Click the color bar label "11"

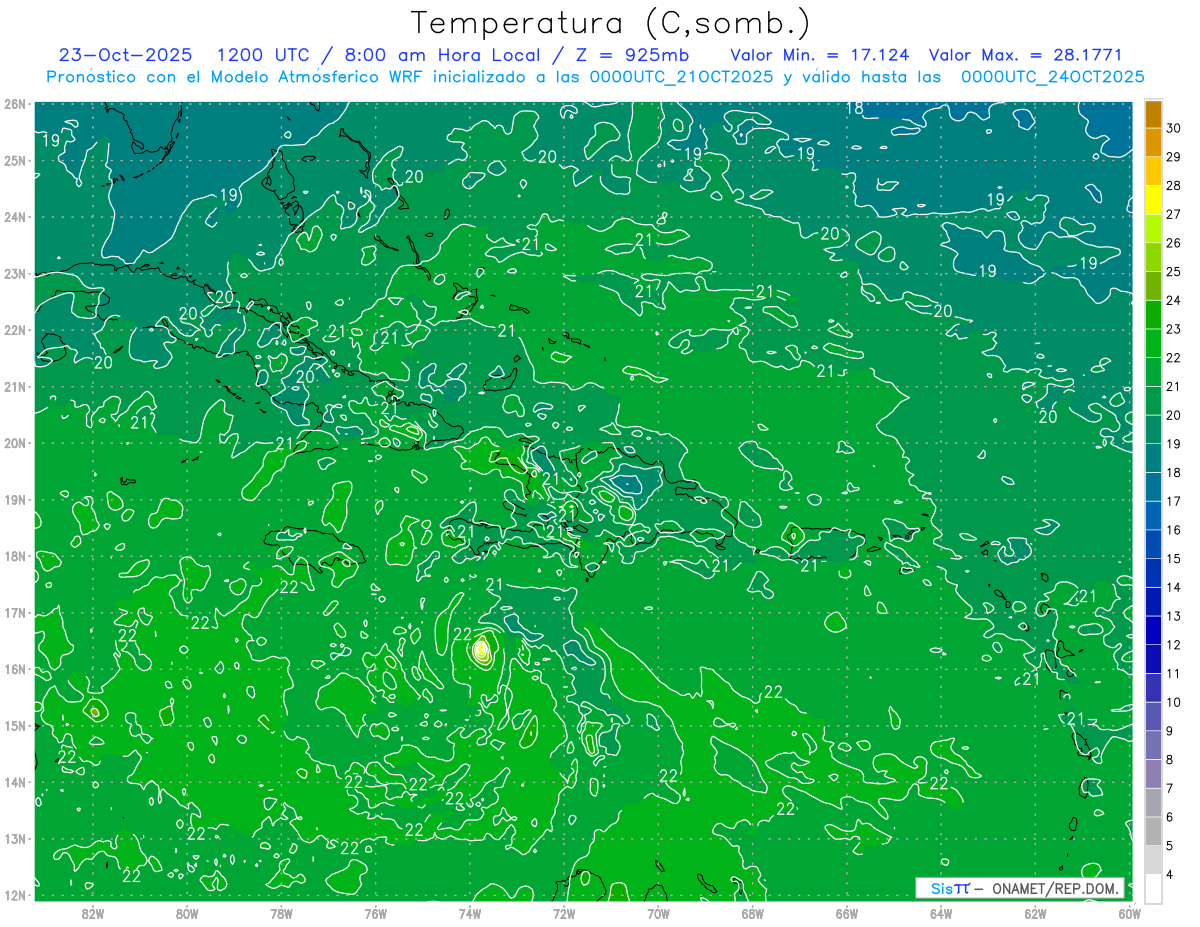point(1175,673)
